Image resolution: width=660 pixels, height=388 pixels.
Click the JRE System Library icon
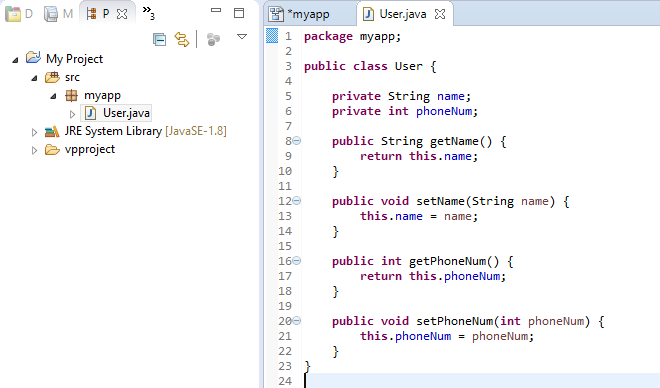point(52,132)
